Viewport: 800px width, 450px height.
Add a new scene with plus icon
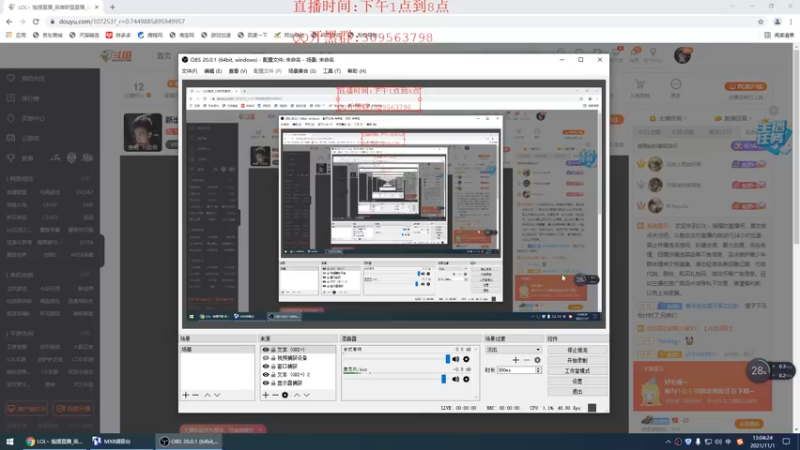coord(186,395)
